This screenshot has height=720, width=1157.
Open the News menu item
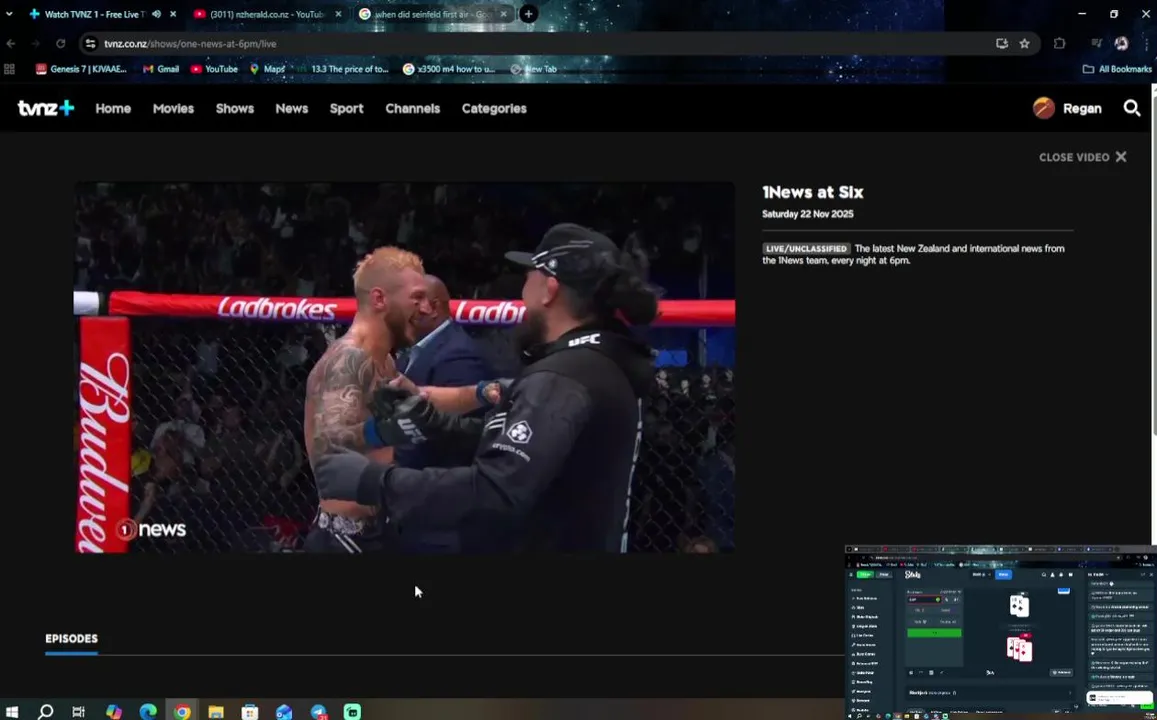point(291,108)
